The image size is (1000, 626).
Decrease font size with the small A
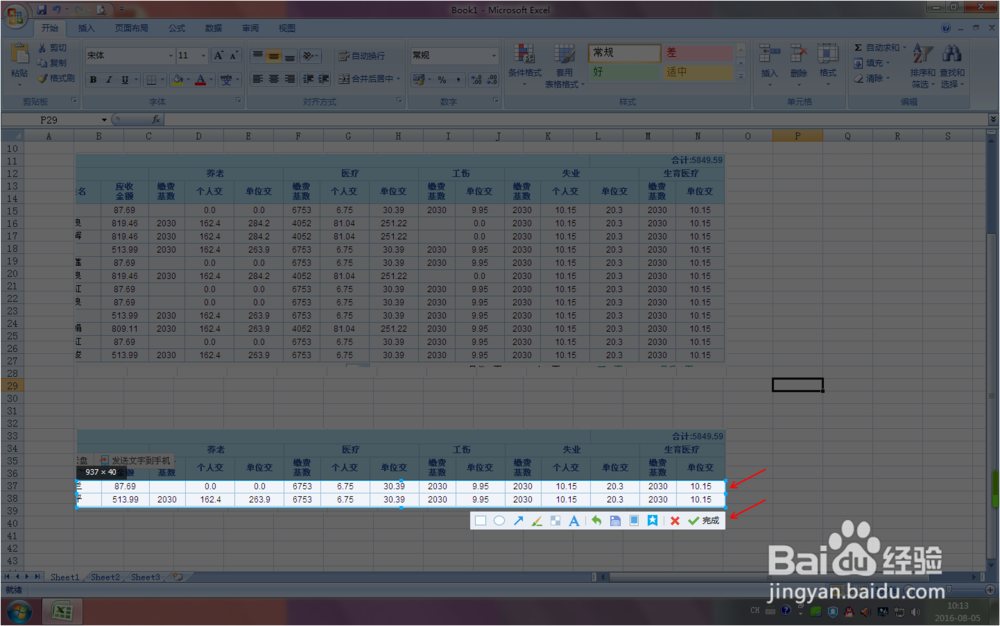(x=234, y=55)
